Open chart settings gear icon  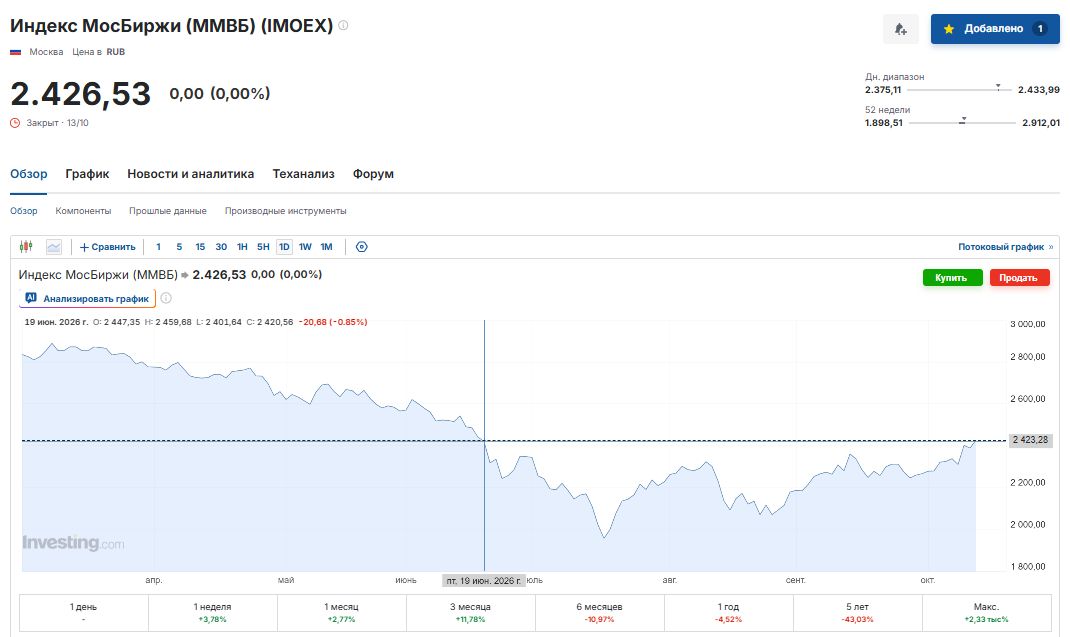[x=362, y=246]
